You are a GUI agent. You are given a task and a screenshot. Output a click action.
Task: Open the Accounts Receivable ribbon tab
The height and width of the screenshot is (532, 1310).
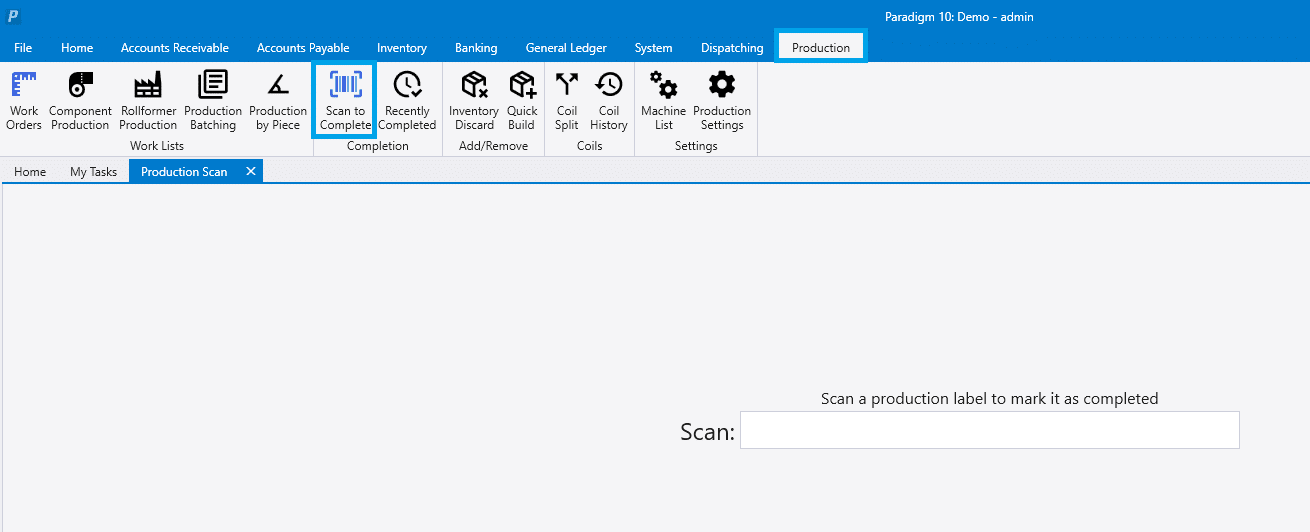[175, 48]
